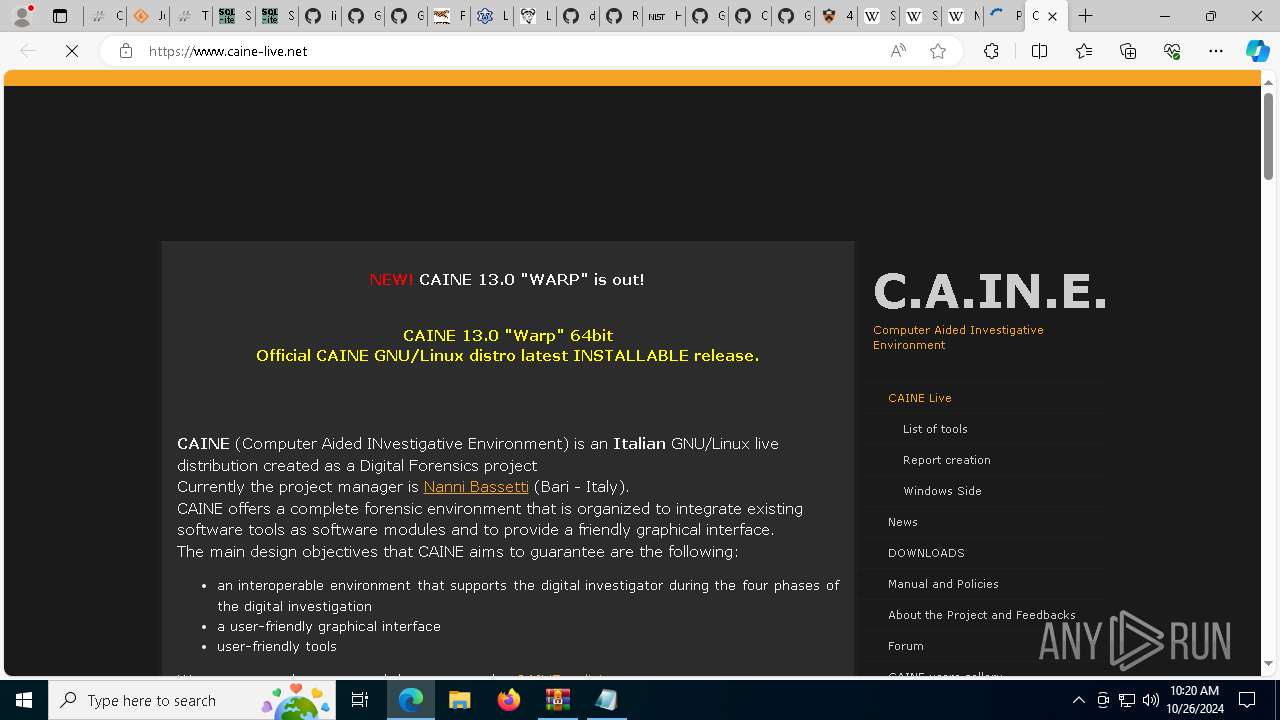Open Firefox from the taskbar
This screenshot has width=1280, height=720.
[509, 700]
